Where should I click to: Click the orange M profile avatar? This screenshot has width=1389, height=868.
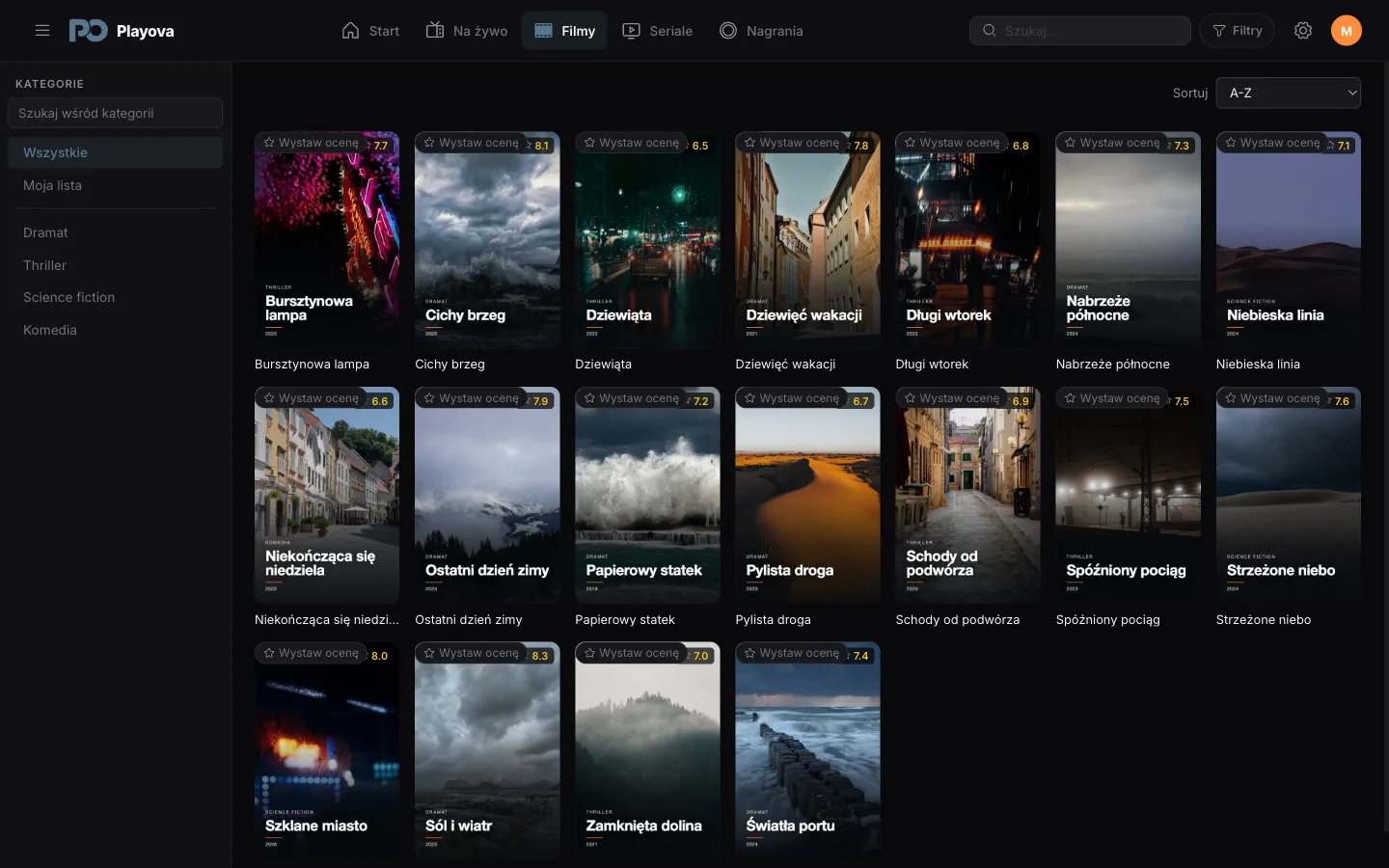pos(1347,31)
